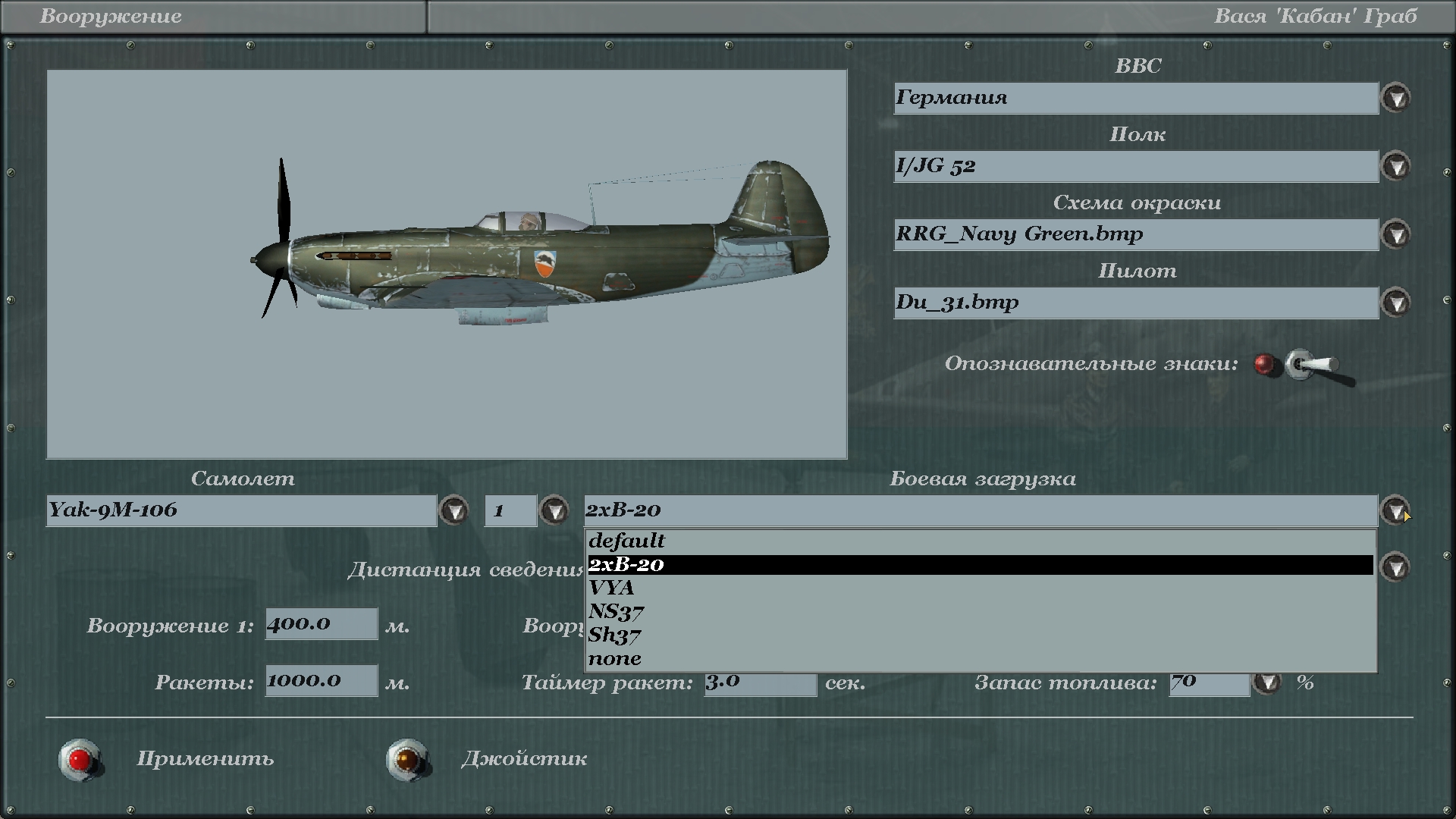Collapse Боевая загрузка loadout dropdown arrow
1456x819 pixels.
[1394, 510]
